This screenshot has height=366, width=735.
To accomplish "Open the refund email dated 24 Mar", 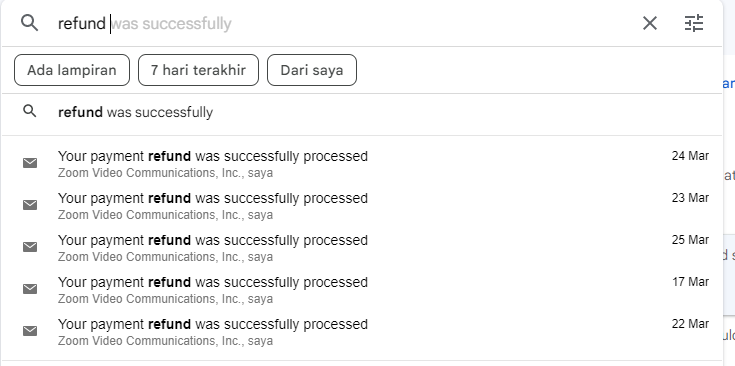I will click(x=362, y=163).
